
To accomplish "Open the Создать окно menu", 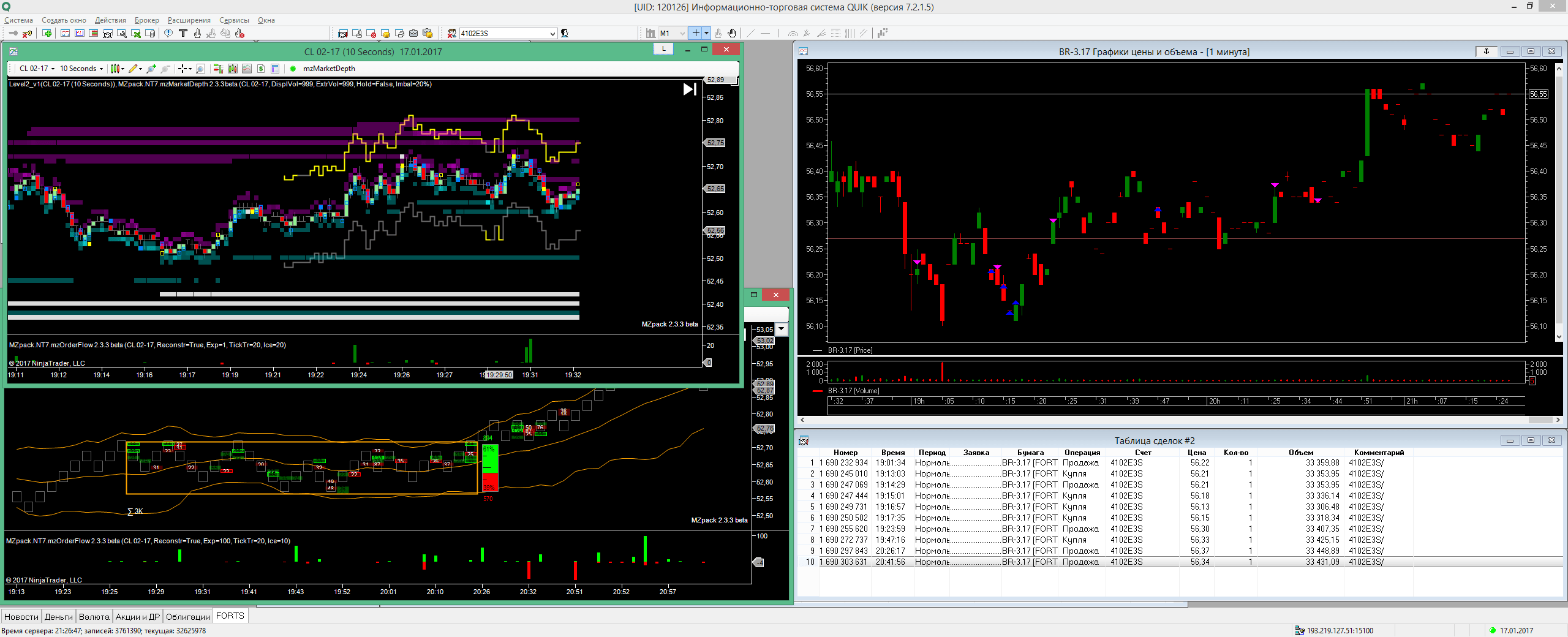I will coord(64,20).
